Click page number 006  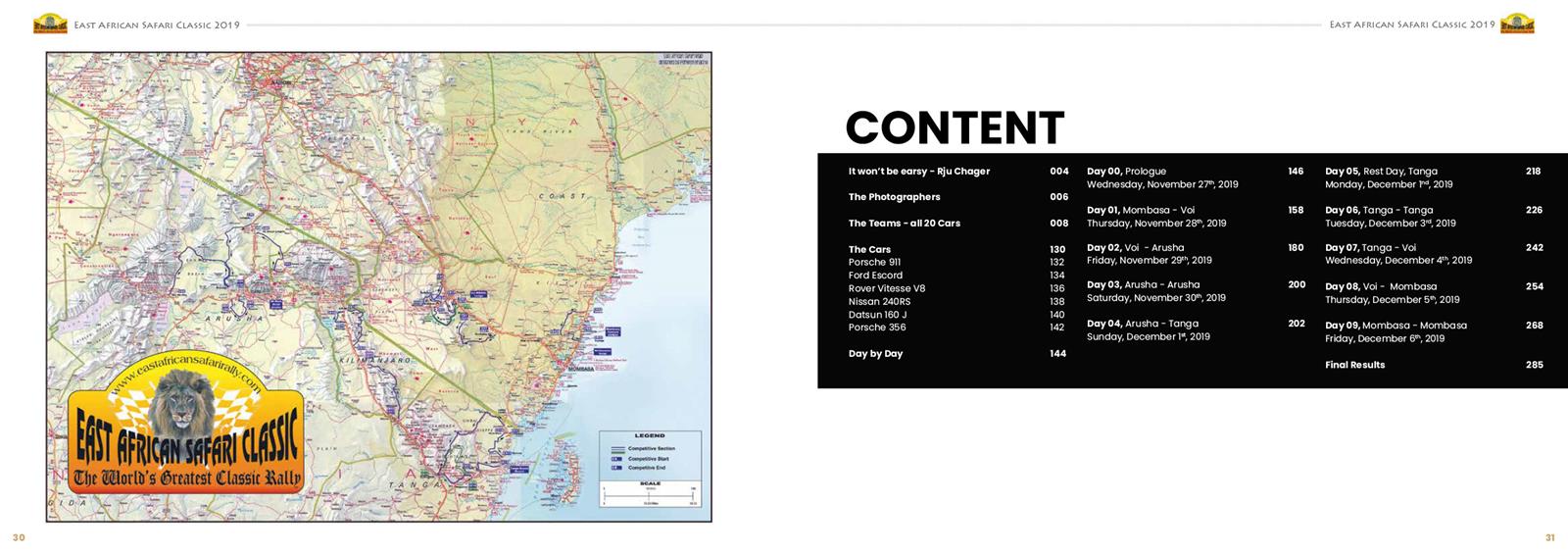pos(1059,197)
